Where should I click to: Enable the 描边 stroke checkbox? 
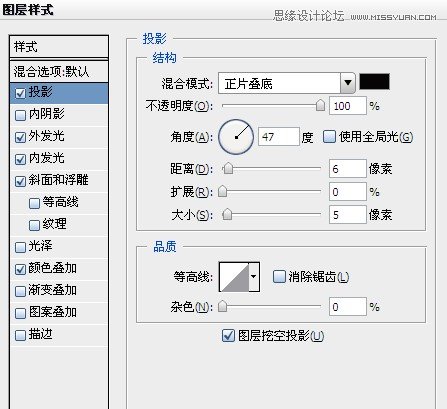(x=20, y=335)
